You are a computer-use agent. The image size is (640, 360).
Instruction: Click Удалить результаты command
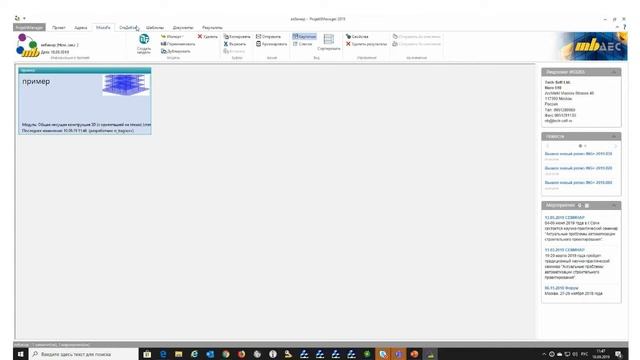coord(366,44)
